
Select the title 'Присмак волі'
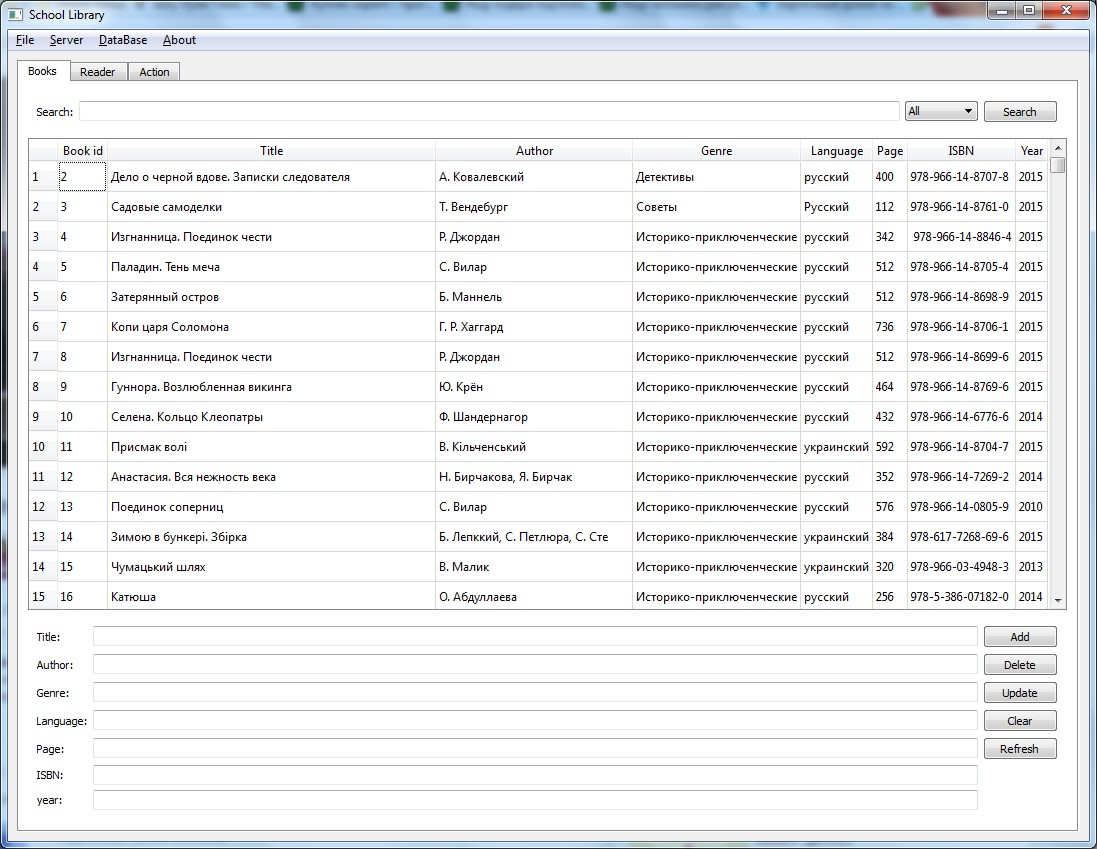(x=271, y=447)
